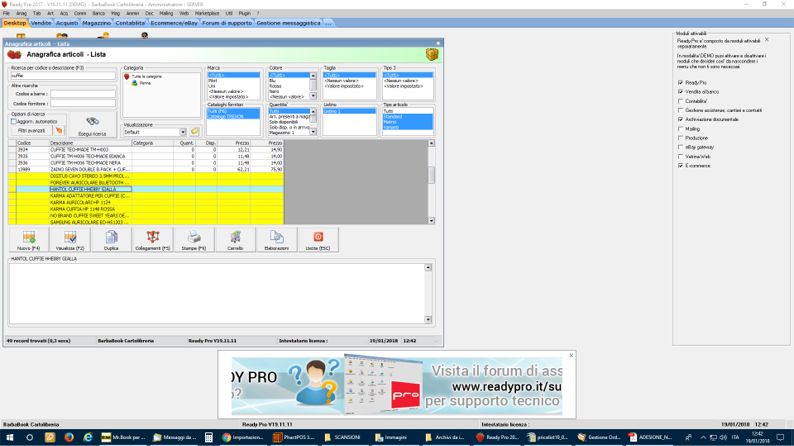This screenshot has width=794, height=446.
Task: Click the Filtri avanzati button
Action: 31,131
